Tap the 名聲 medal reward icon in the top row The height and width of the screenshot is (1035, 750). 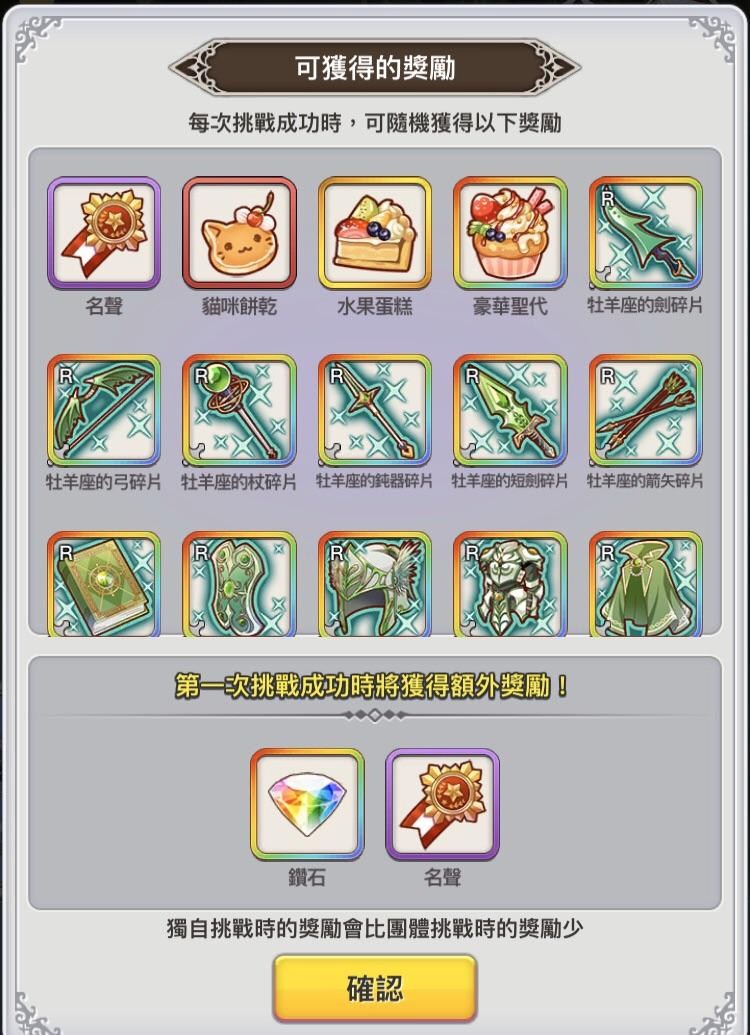(104, 233)
